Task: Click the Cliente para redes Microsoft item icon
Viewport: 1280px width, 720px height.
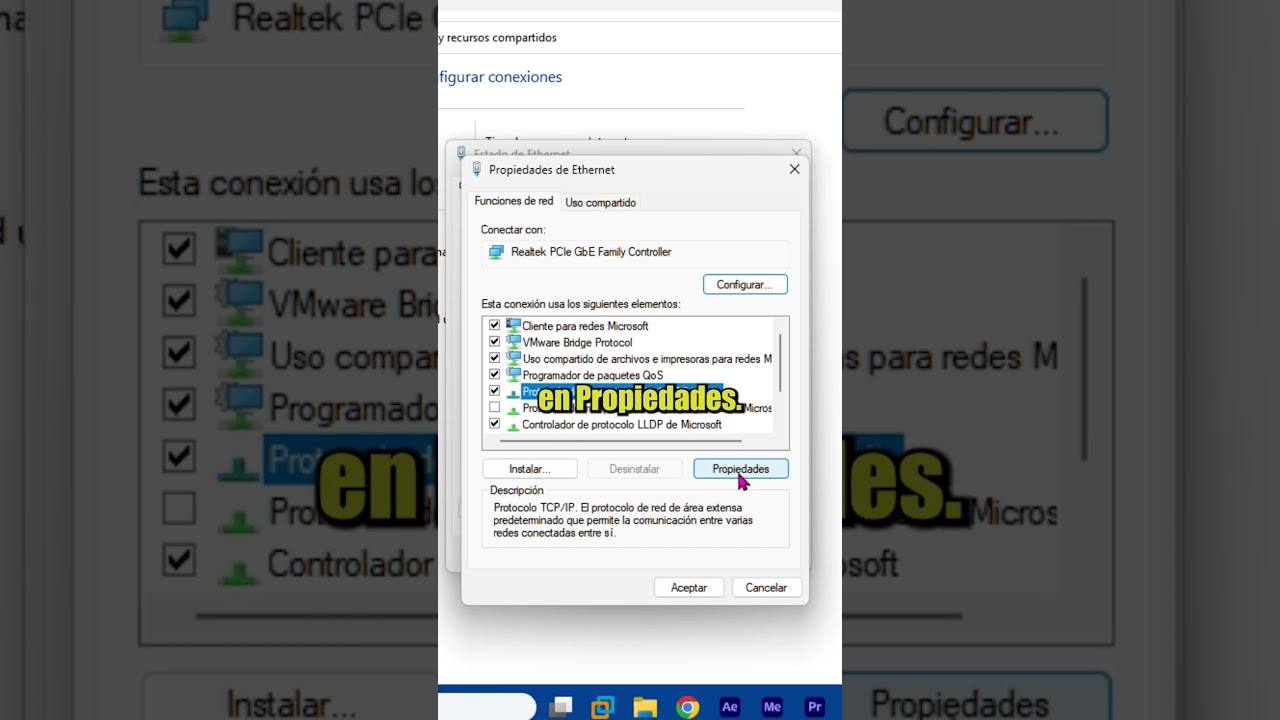Action: 514,326
